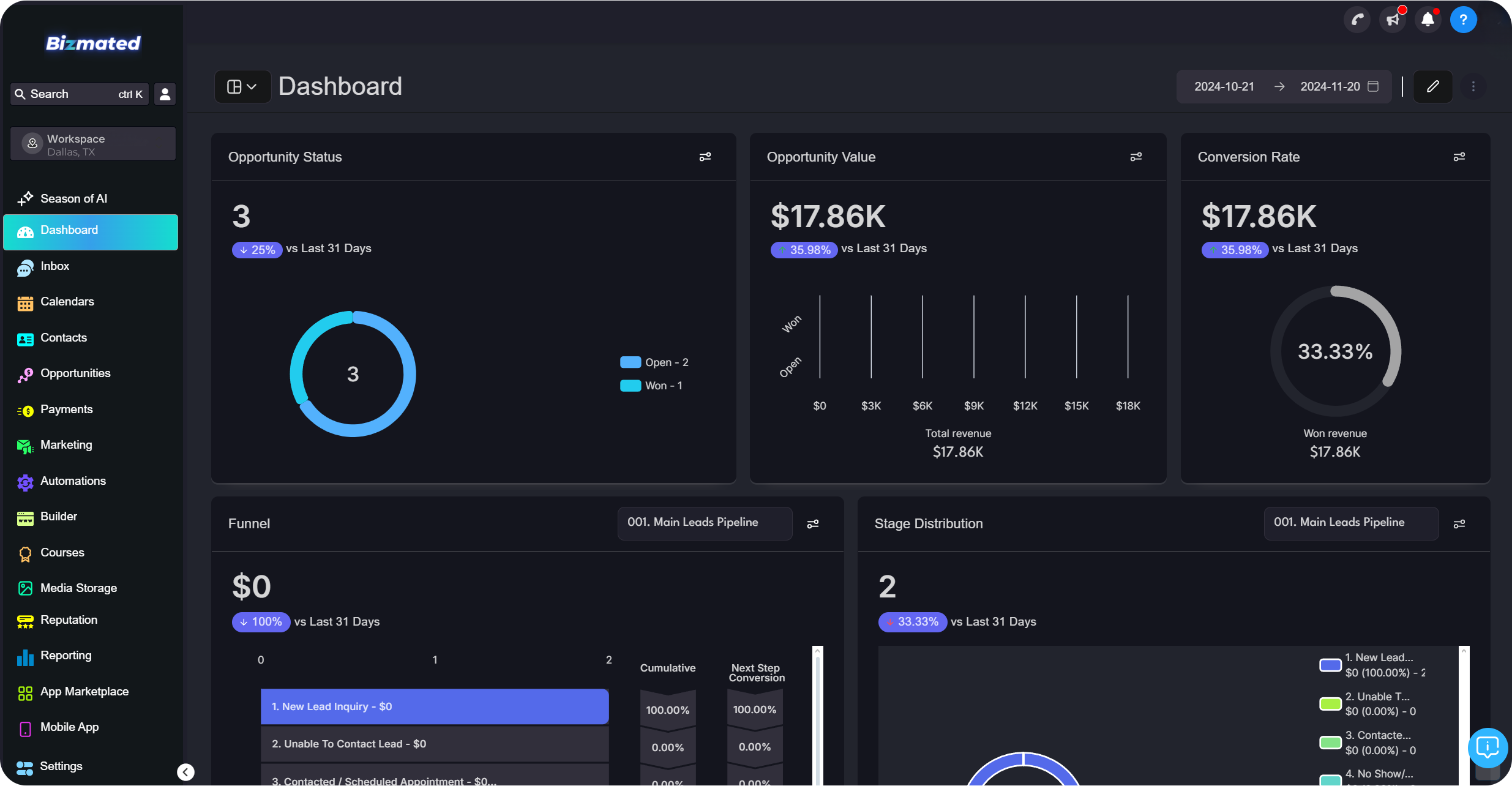Open Stage Distribution pipeline selector dropdown
The width and height of the screenshot is (1512, 786).
click(1351, 523)
